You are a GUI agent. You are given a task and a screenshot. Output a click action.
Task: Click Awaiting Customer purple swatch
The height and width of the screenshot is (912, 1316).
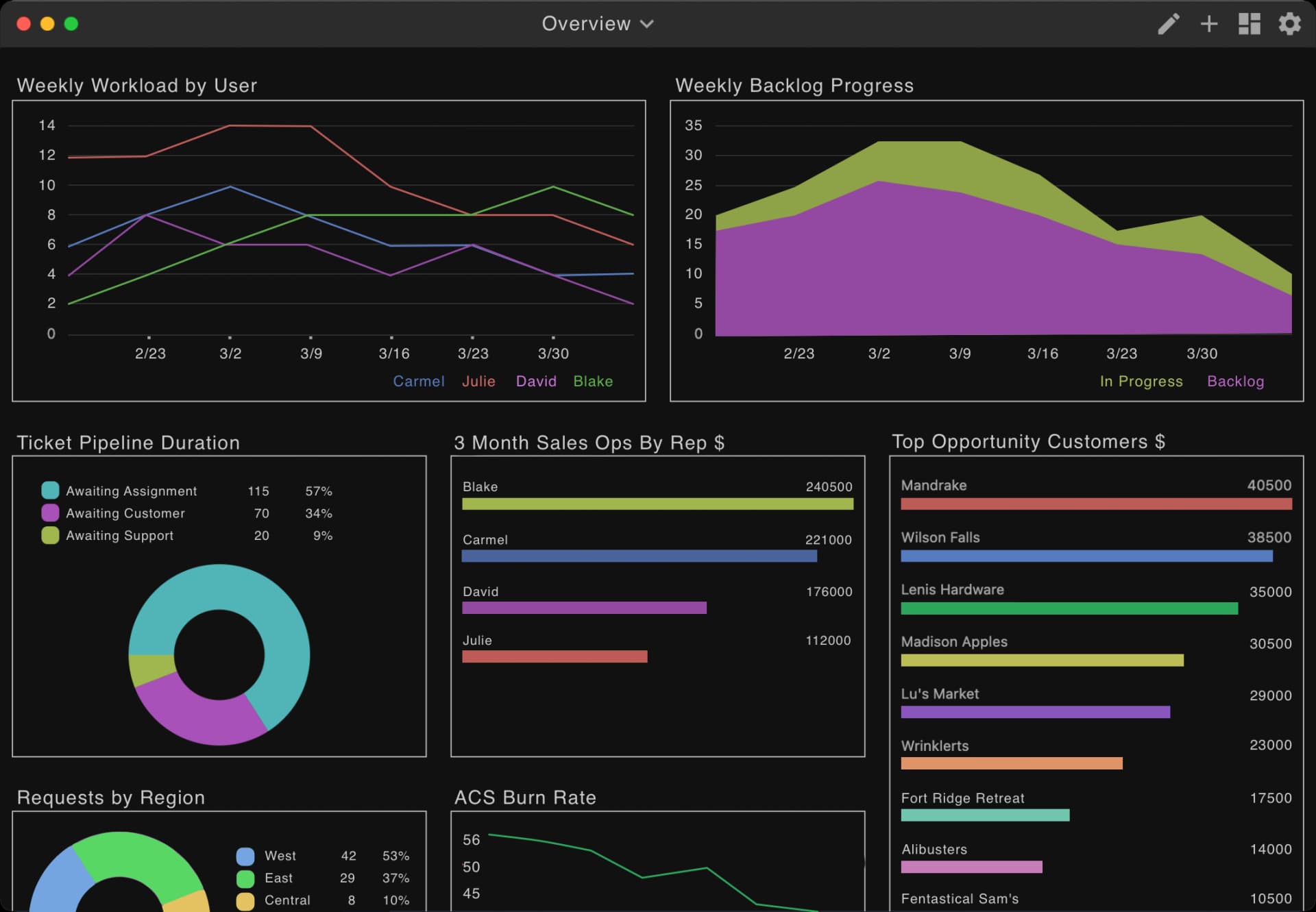pyautogui.click(x=50, y=513)
